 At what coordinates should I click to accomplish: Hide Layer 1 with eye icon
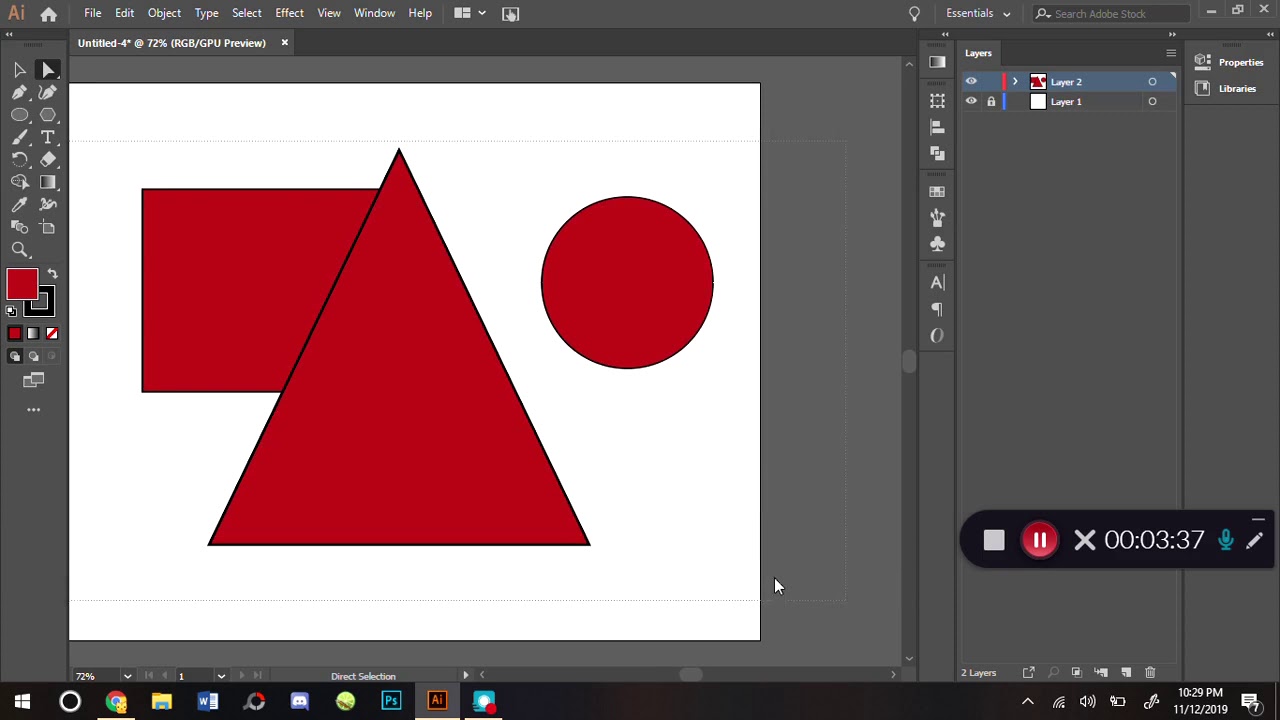pos(971,101)
